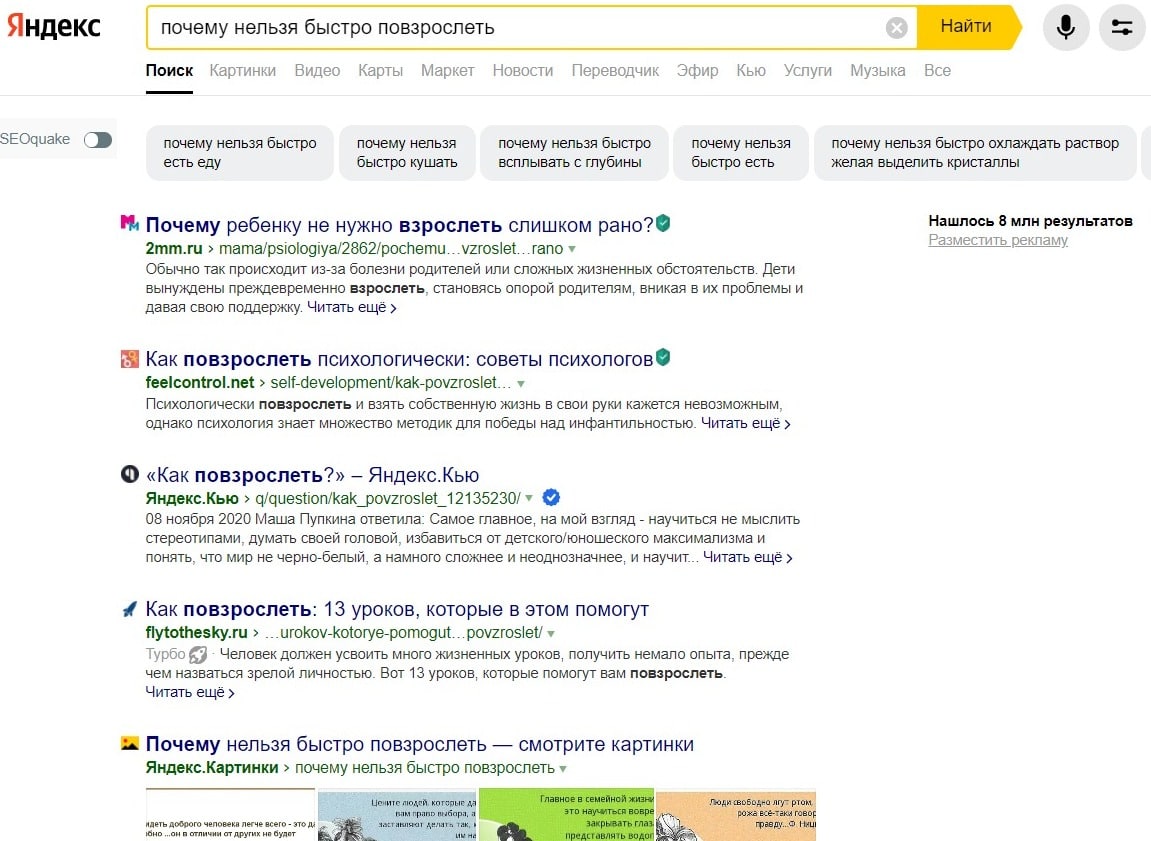
Task: Open the Кью tab
Action: pyautogui.click(x=751, y=70)
